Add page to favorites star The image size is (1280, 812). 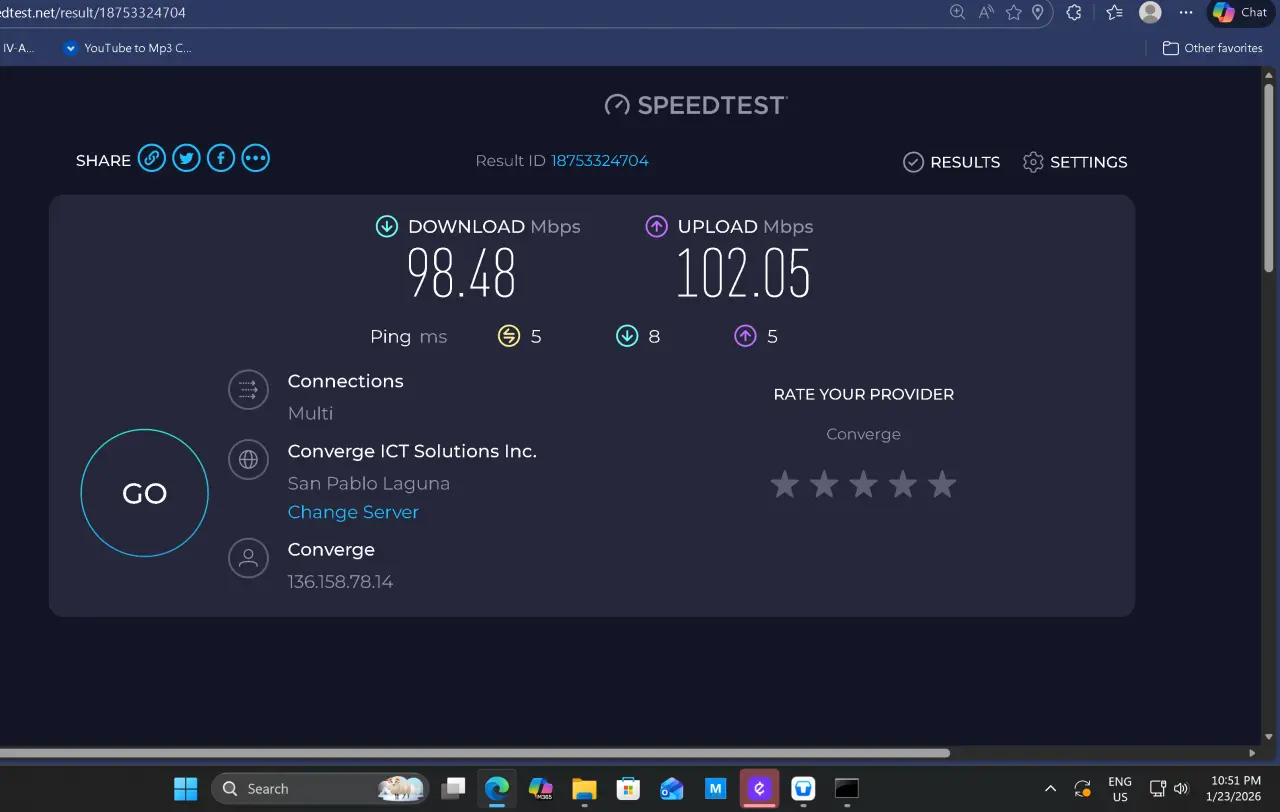[1014, 12]
